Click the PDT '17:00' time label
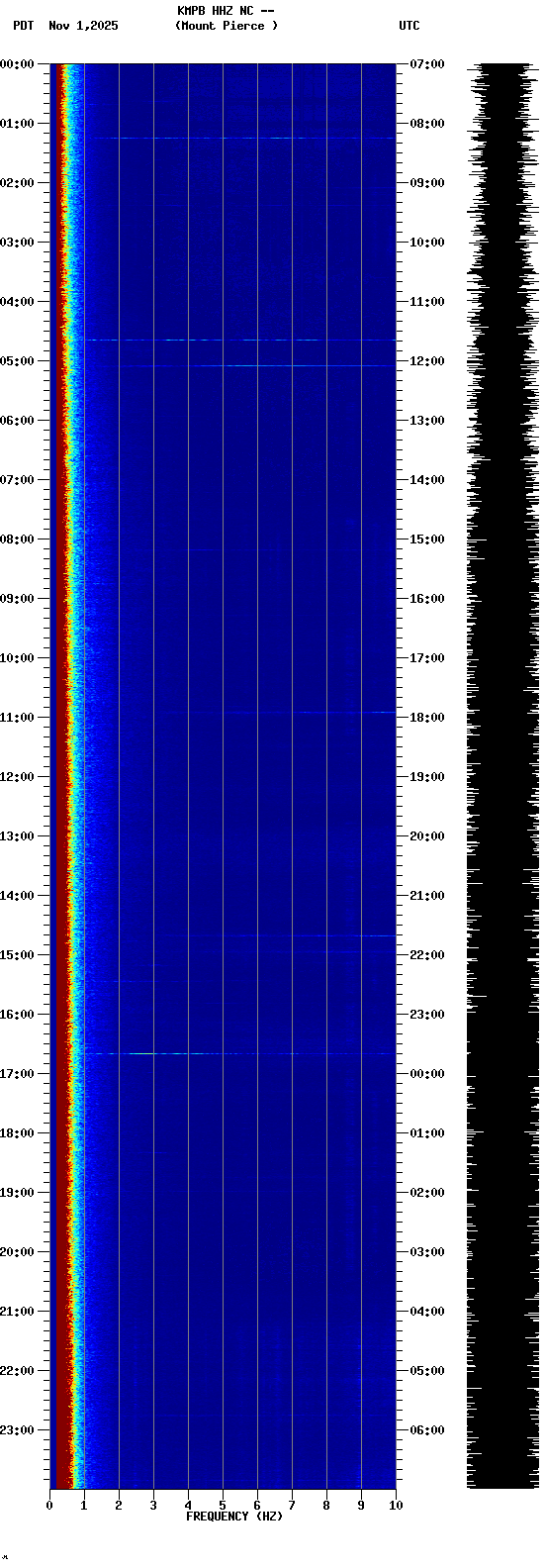This screenshot has height=1568, width=546. tap(17, 1074)
